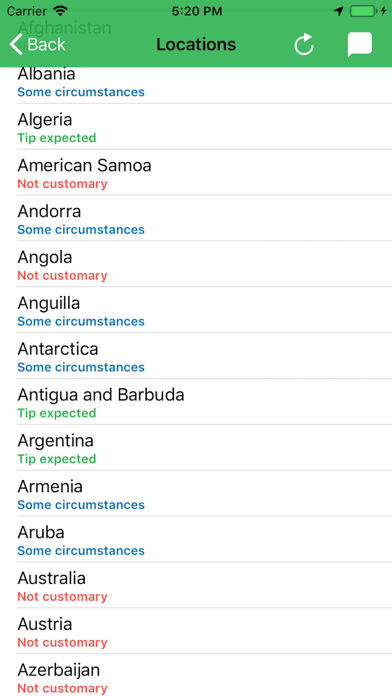Tap the location arrow status icon
The width and height of the screenshot is (392, 696).
340,11
